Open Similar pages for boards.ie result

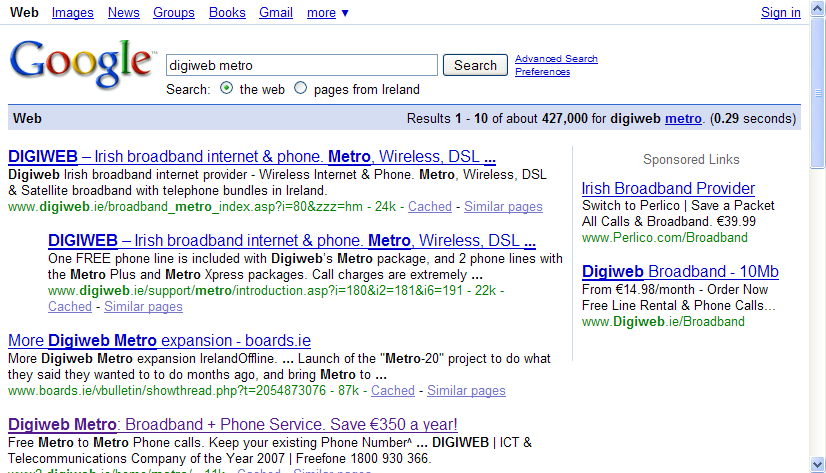coord(466,390)
